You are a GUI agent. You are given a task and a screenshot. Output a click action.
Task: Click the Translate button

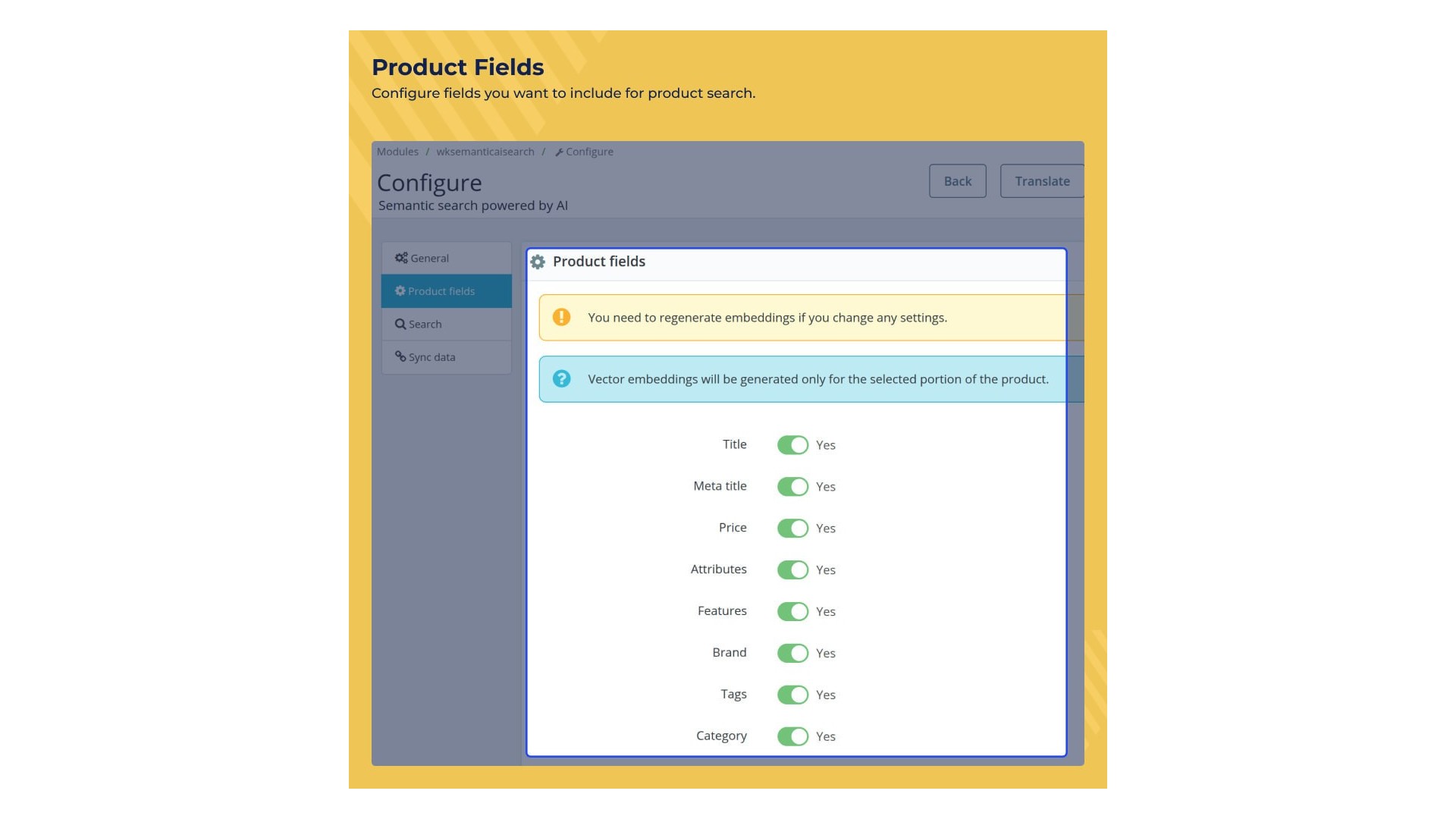1042,181
